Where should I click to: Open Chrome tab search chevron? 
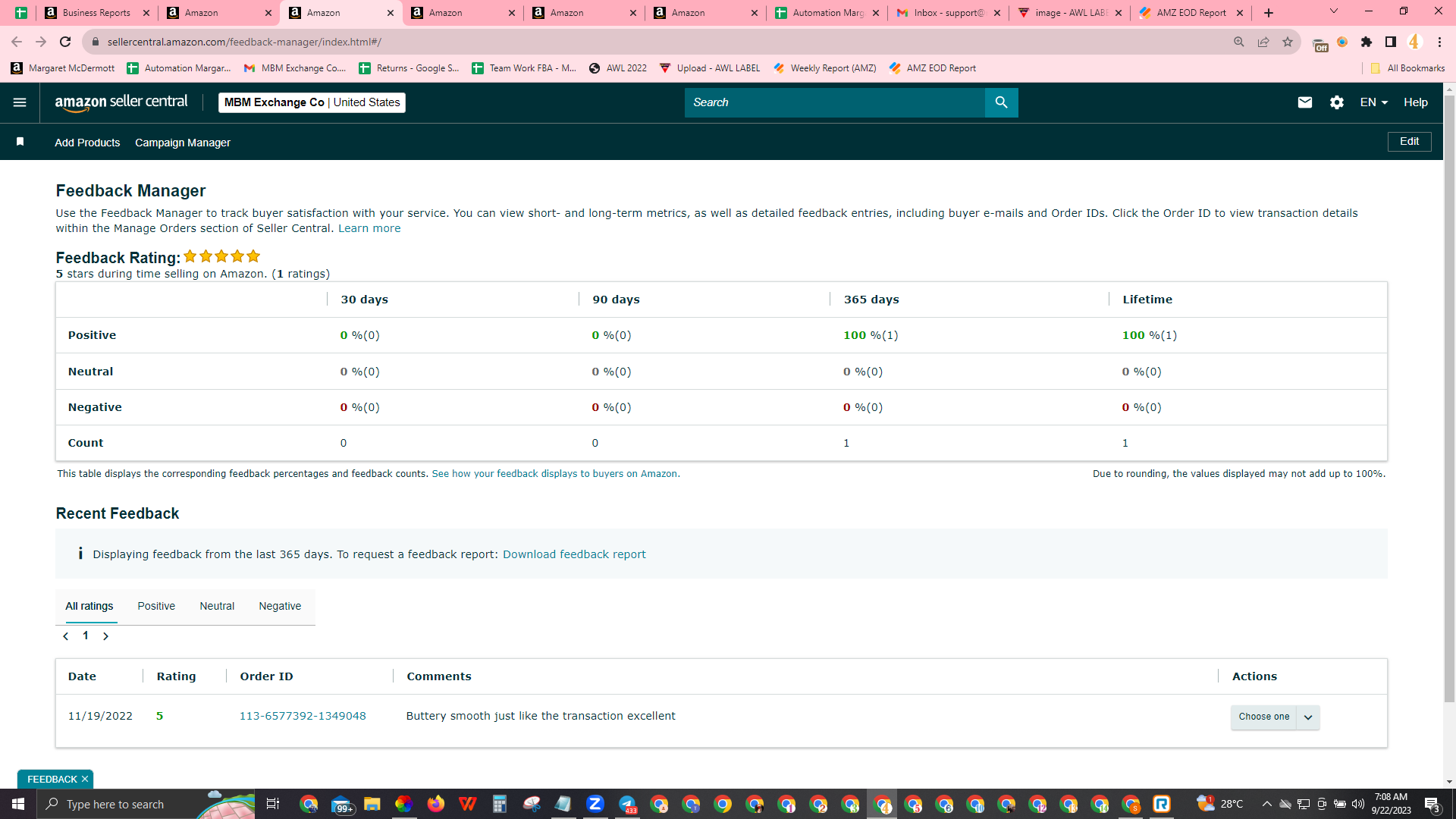pos(1333,11)
